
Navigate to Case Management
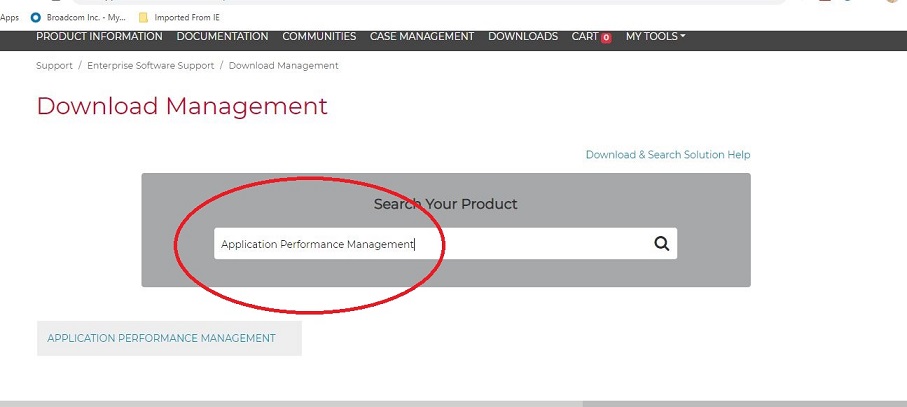422,36
